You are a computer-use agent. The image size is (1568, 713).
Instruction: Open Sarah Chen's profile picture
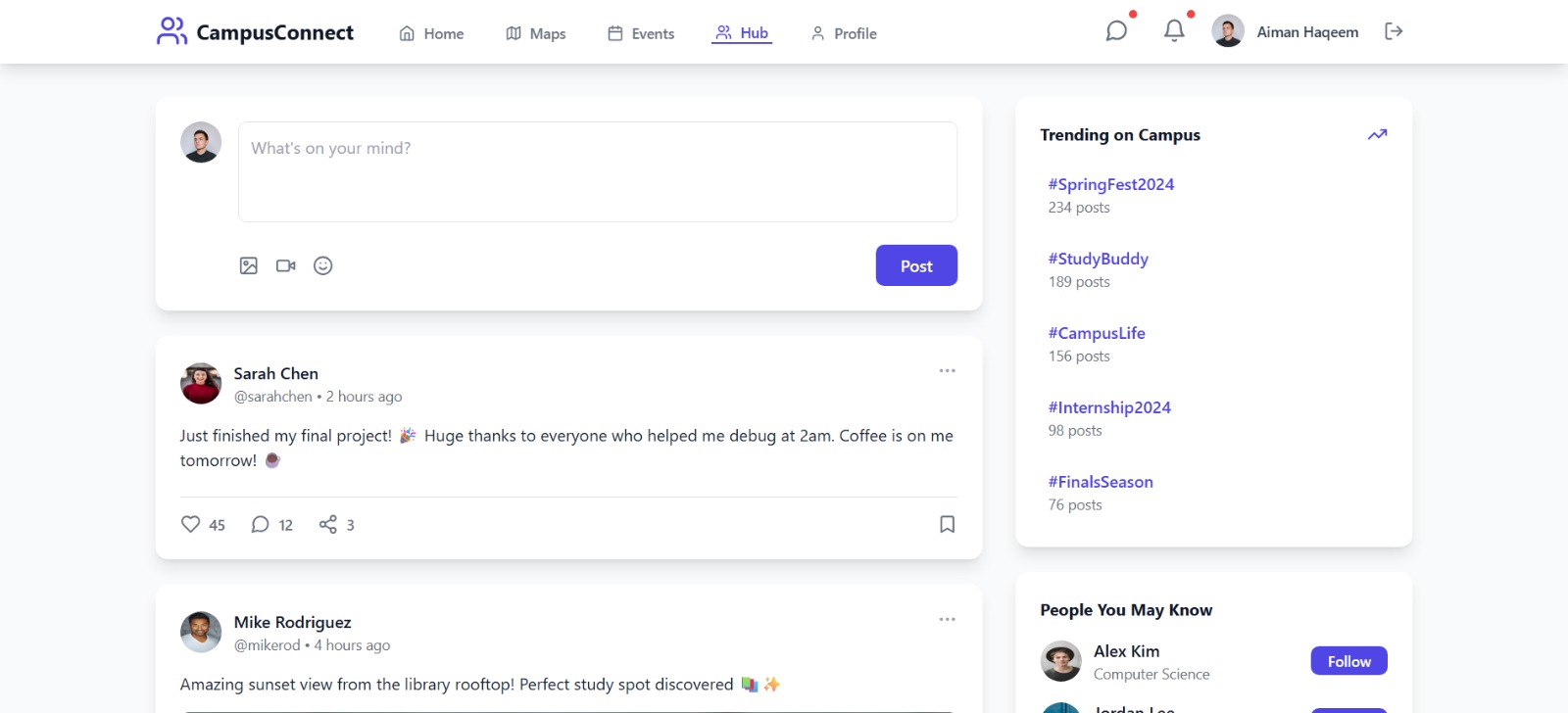201,384
